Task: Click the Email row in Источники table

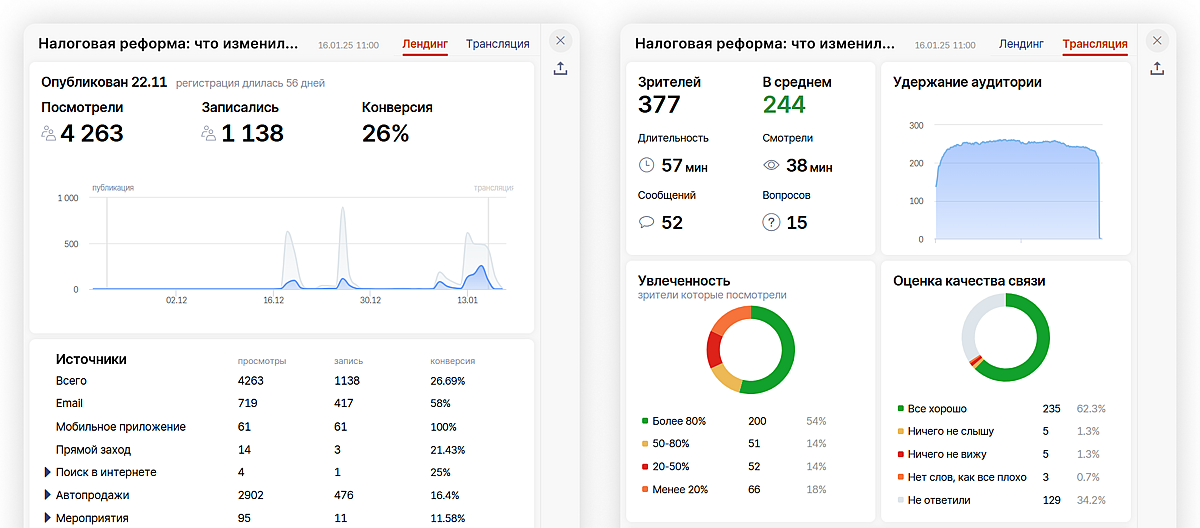Action: (71, 403)
